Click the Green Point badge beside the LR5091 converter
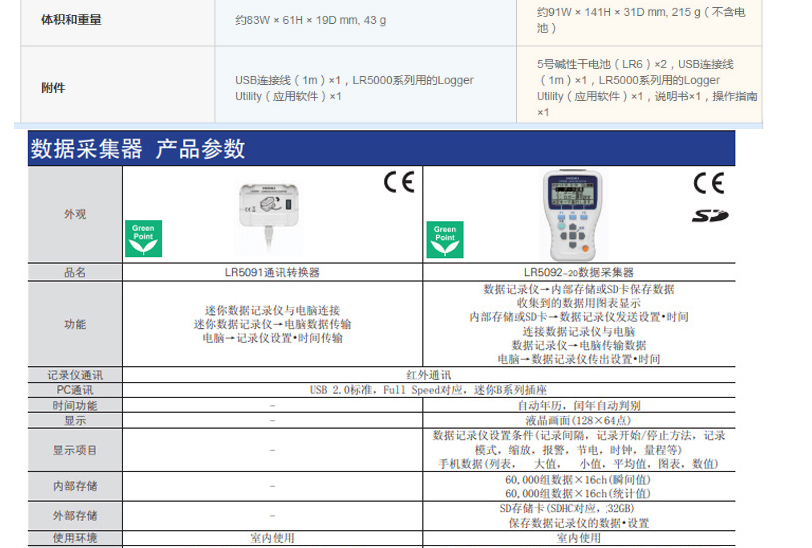The width and height of the screenshot is (812, 548). pos(142,238)
